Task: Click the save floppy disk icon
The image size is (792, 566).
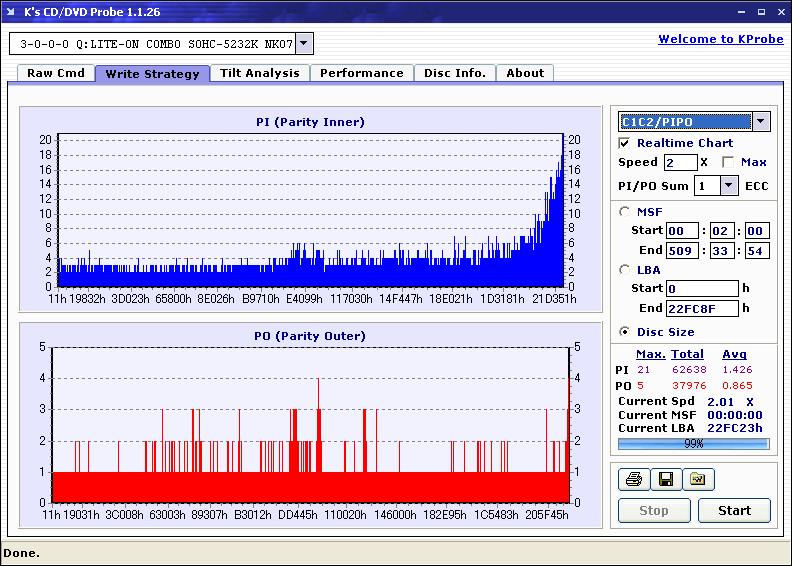Action: [x=665, y=480]
